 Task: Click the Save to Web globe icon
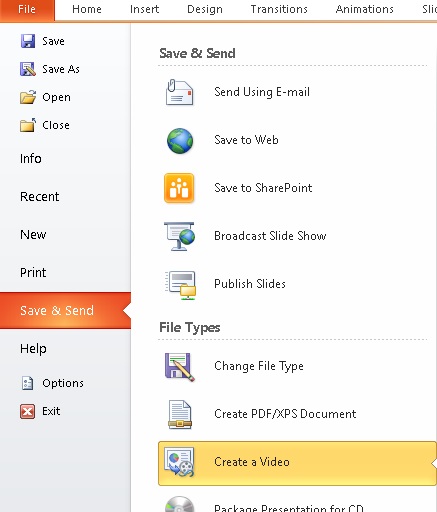180,140
